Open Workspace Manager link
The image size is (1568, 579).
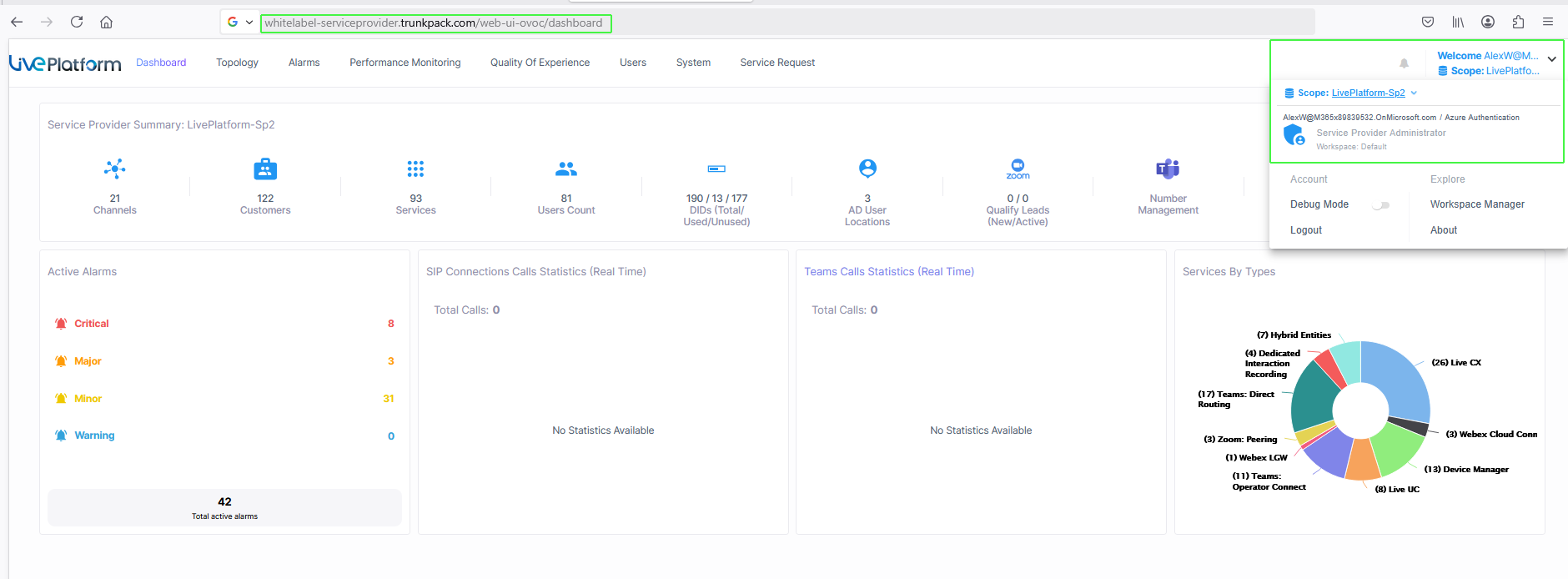tap(1476, 204)
